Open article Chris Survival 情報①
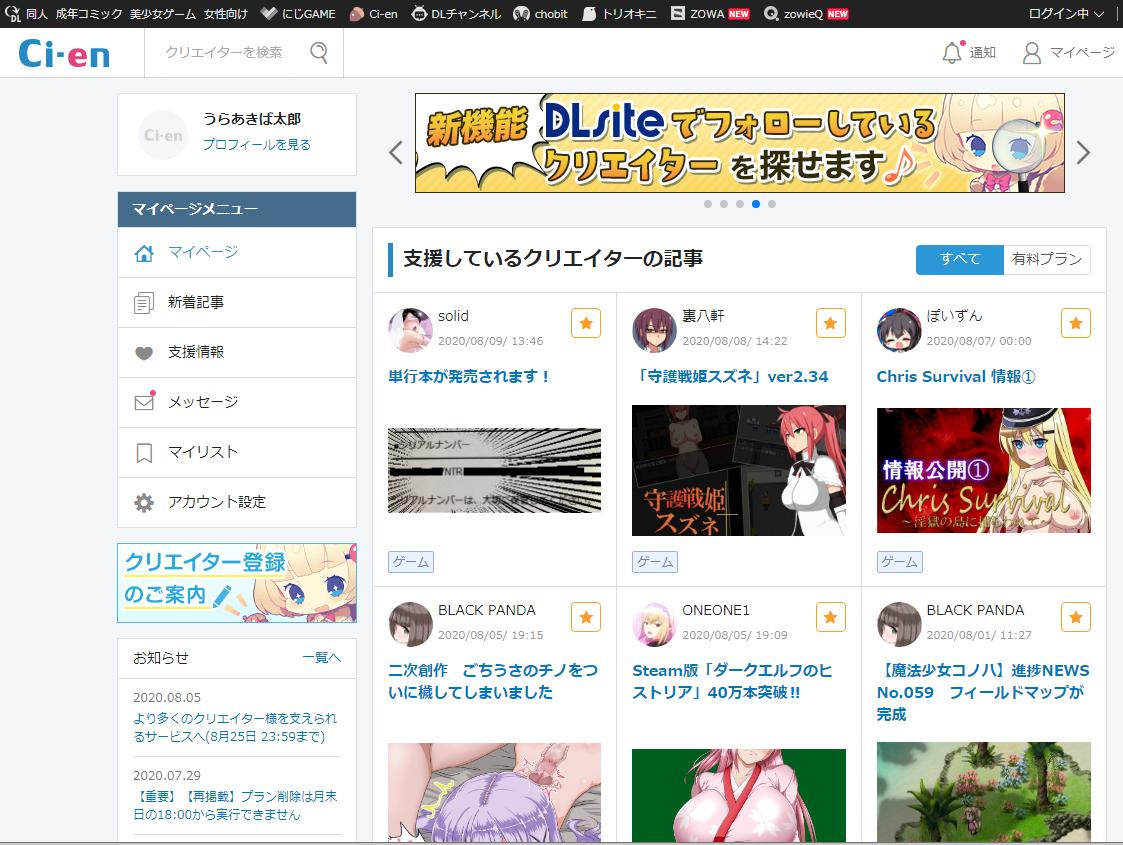1123x845 pixels. pos(956,377)
